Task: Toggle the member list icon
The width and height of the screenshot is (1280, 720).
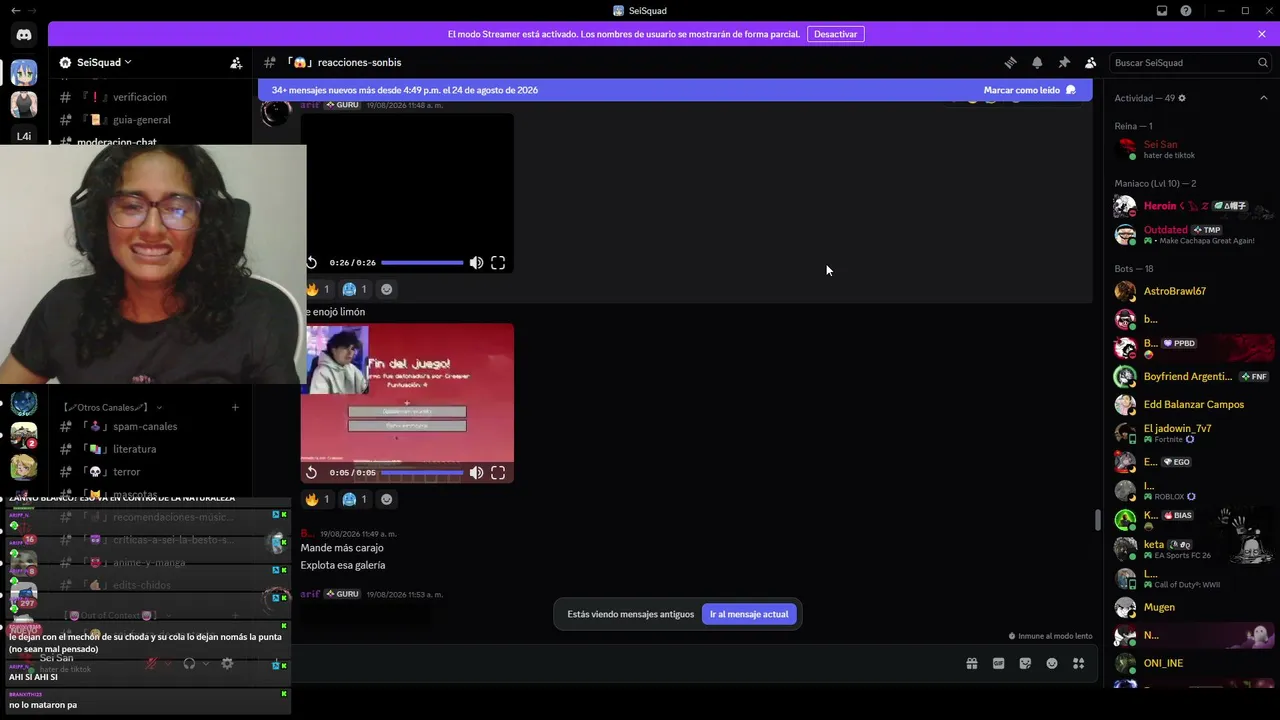Action: tap(1091, 62)
